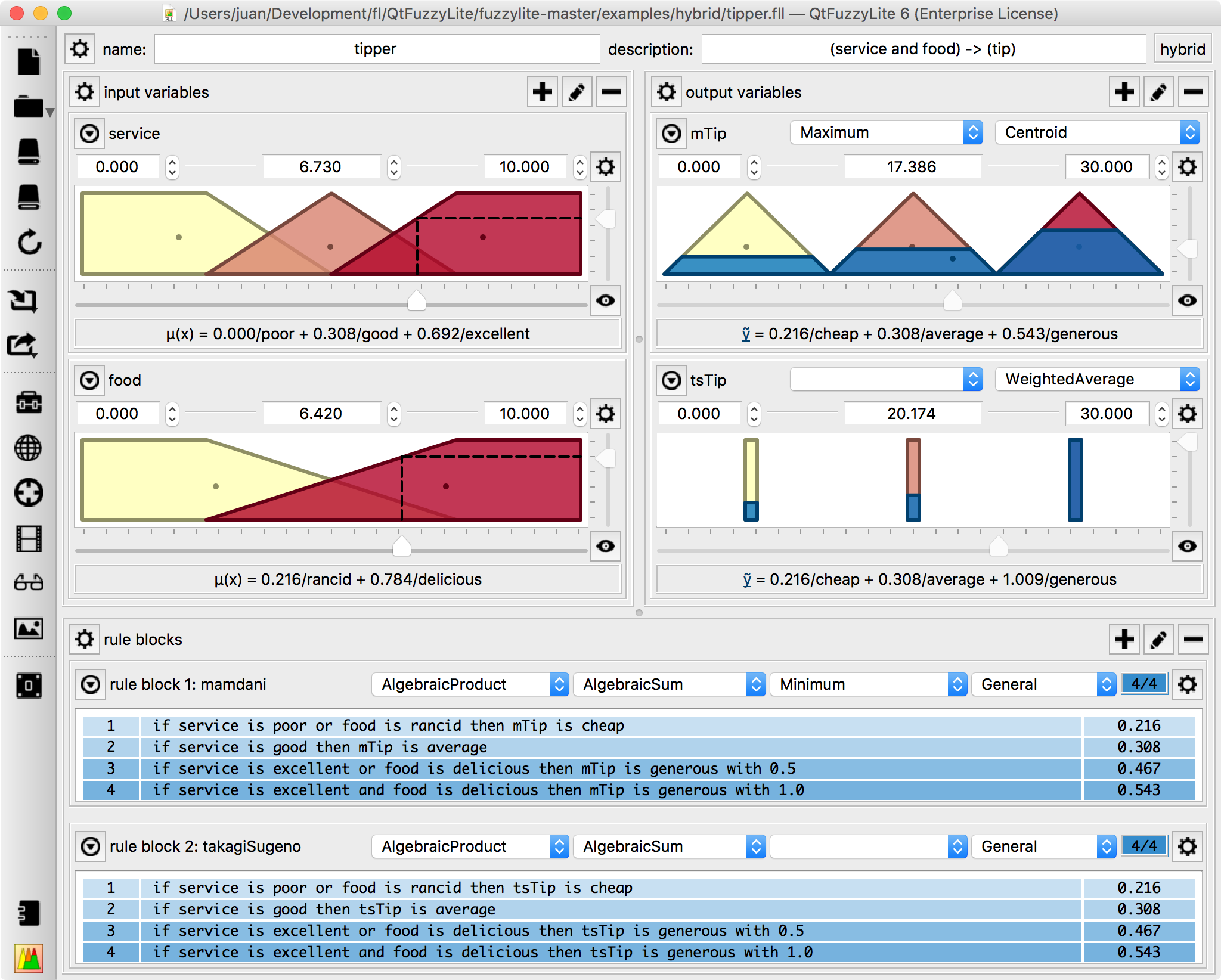Open gear settings for rule block 1 mamdani
This screenshot has width=1221, height=980.
[1188, 684]
